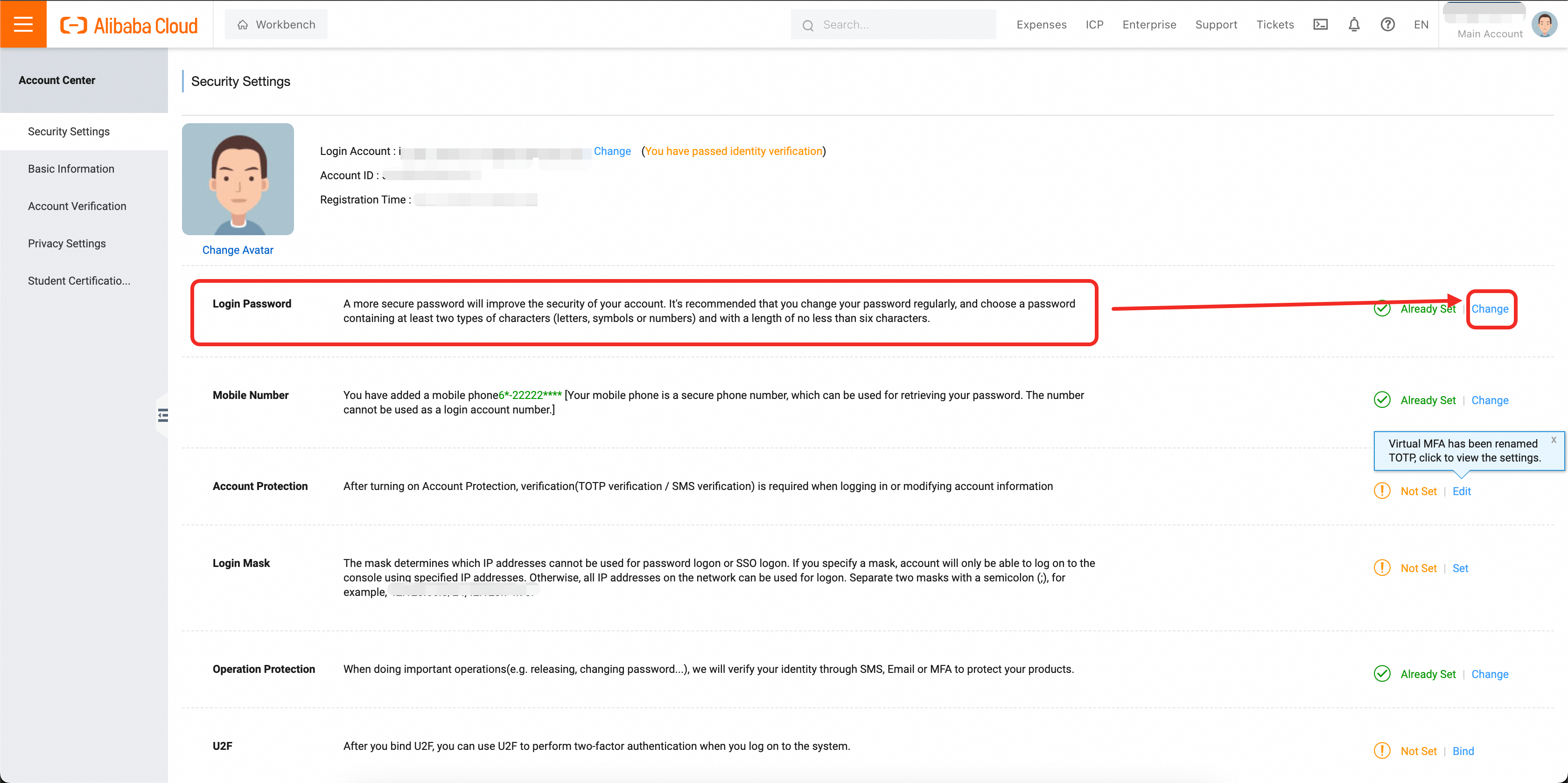Image resolution: width=1568 pixels, height=783 pixels.
Task: Click the Change Avatar link
Action: click(238, 250)
